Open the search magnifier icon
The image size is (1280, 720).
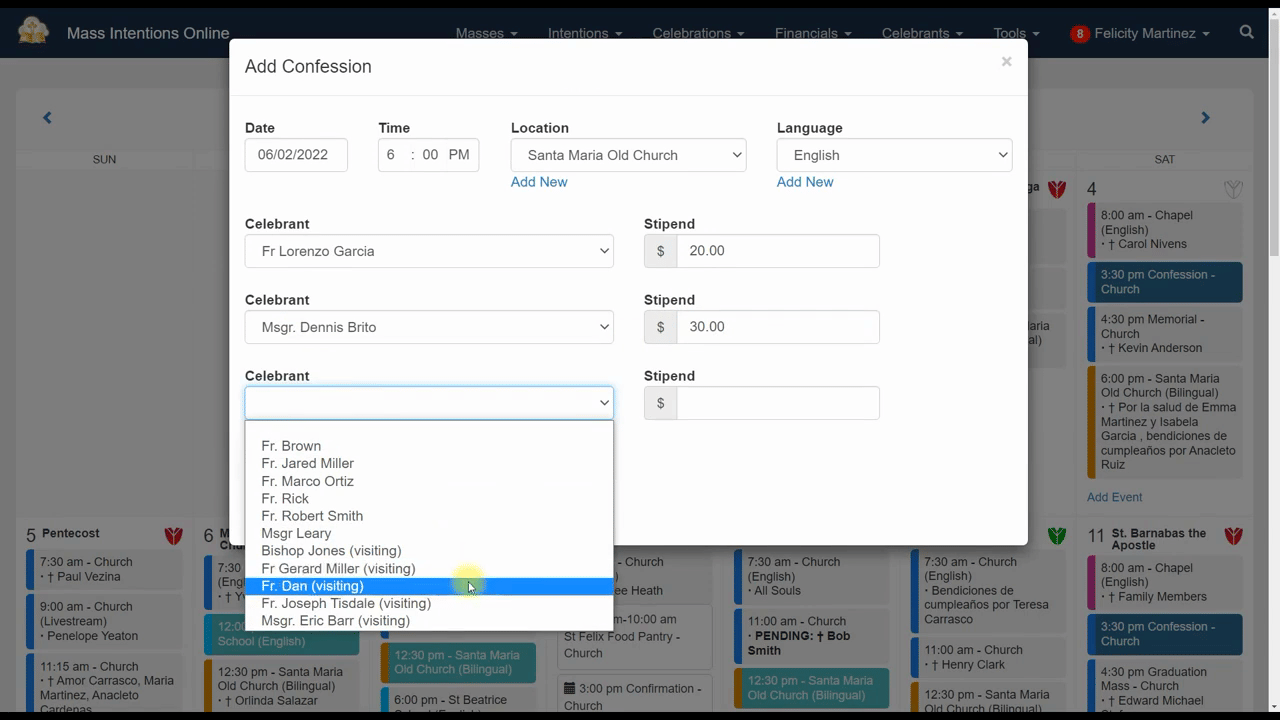point(1246,33)
